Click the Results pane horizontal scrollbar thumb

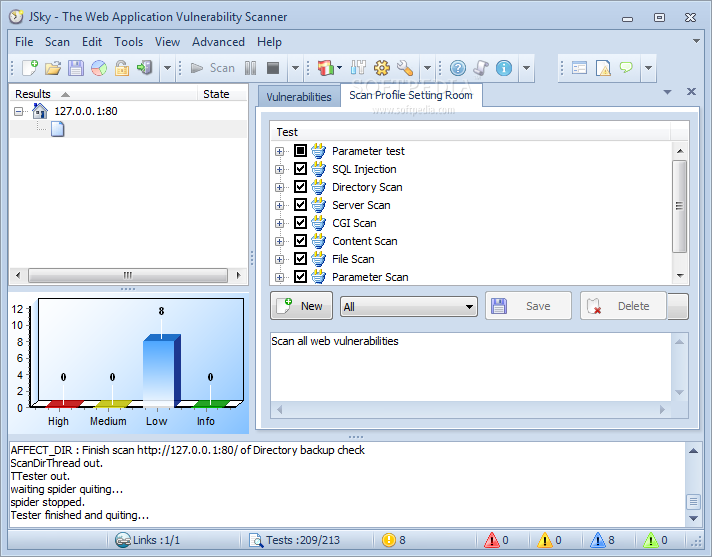point(128,275)
